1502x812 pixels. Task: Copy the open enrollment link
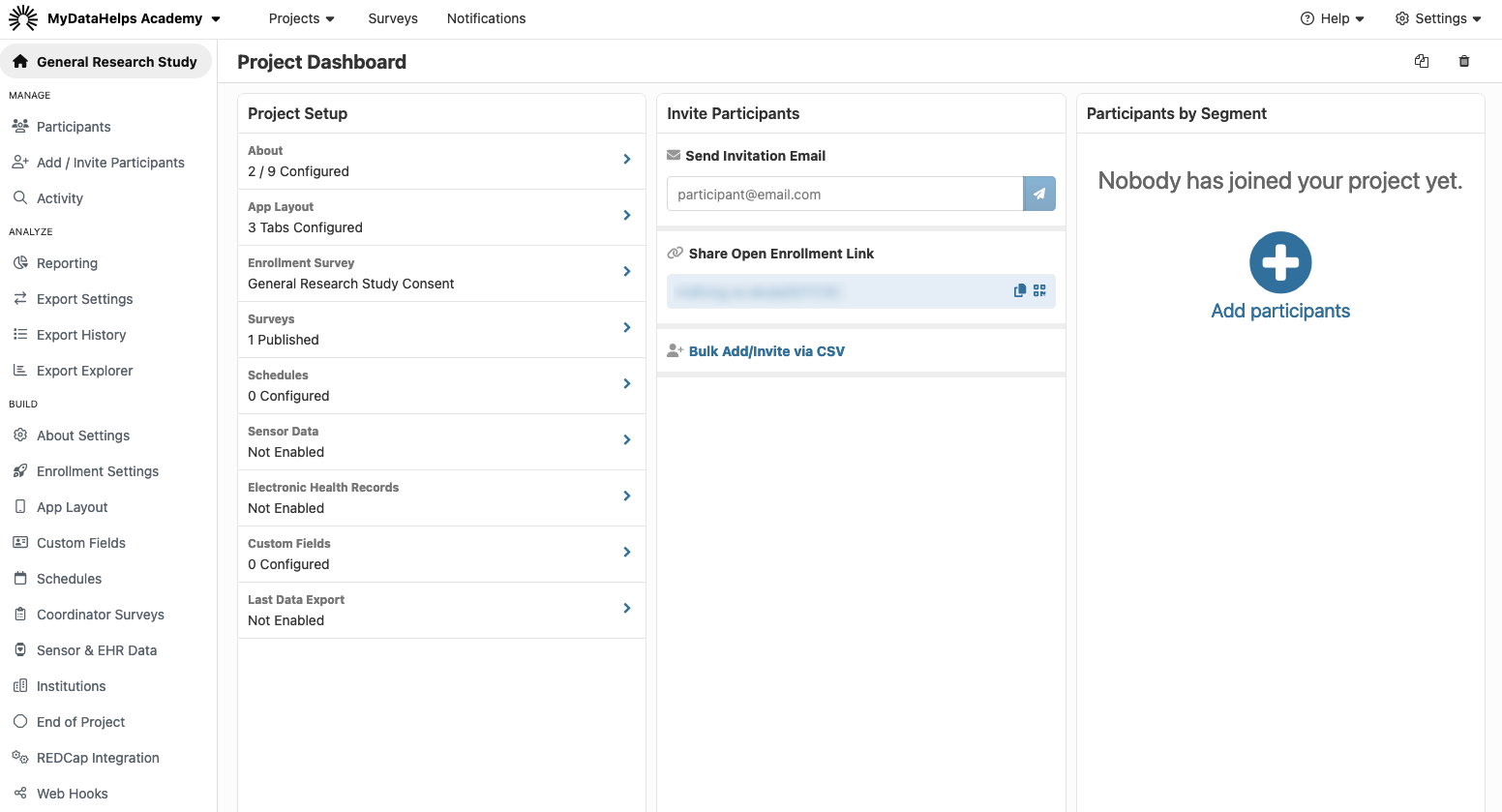[x=1019, y=290]
